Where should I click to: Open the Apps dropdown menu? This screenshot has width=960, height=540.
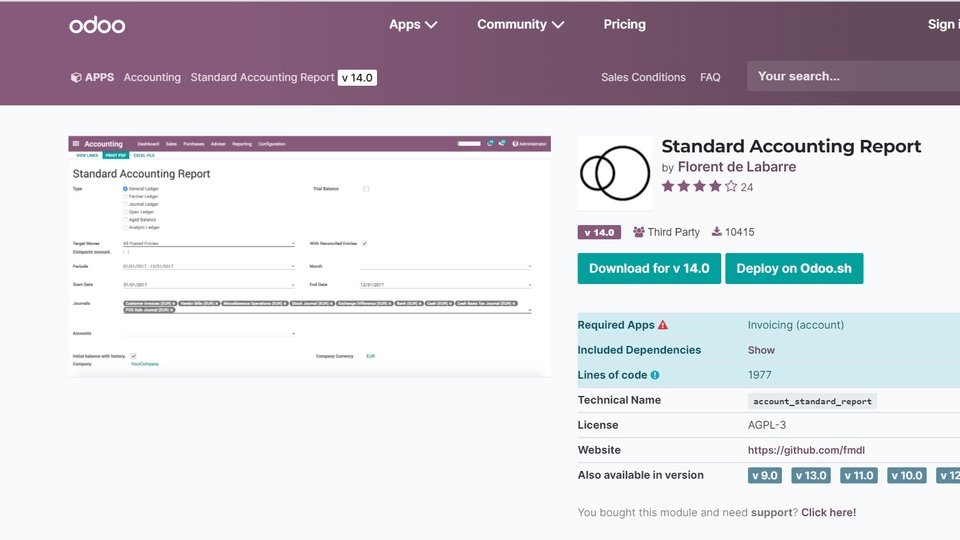[x=413, y=25]
